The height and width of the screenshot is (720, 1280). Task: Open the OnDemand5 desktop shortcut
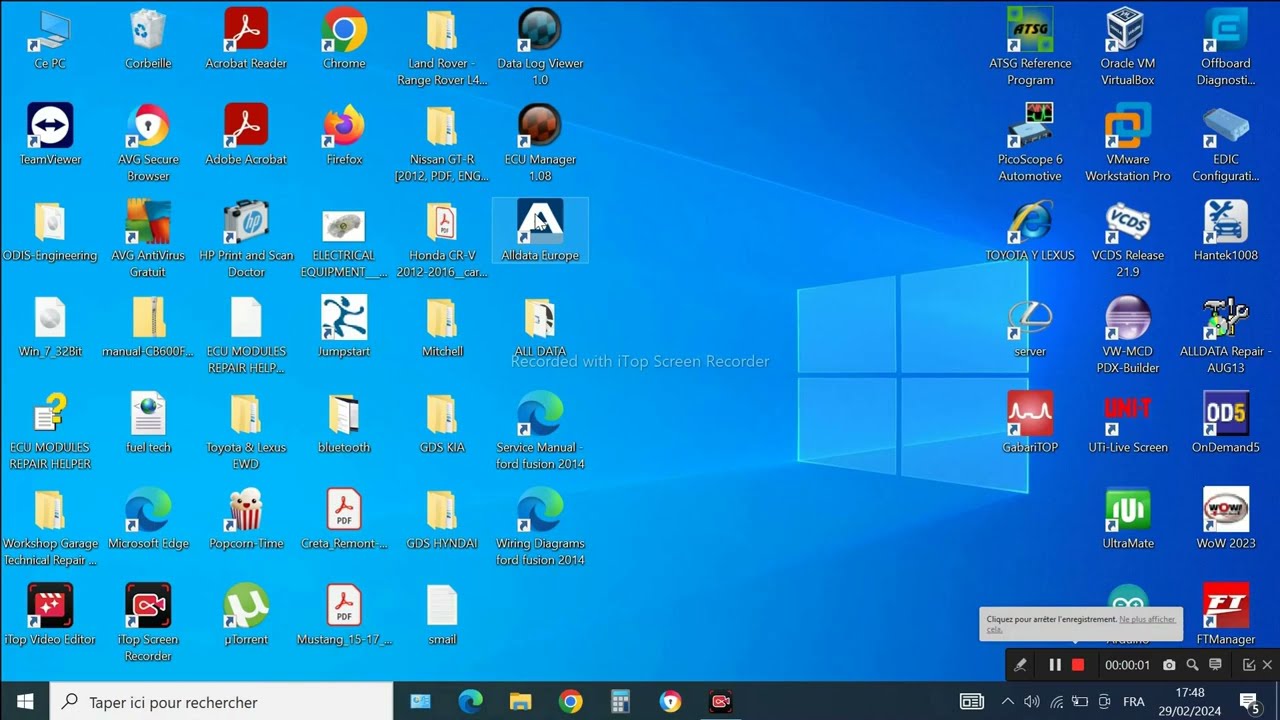tap(1226, 423)
